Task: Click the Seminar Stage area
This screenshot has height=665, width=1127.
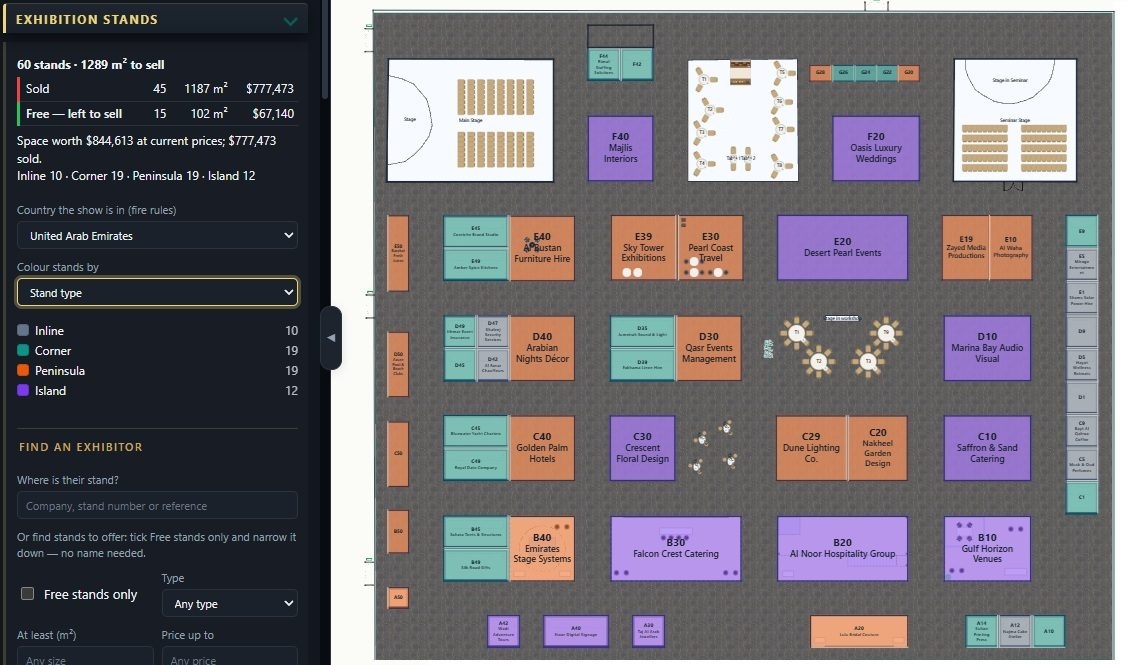Action: 1015,120
